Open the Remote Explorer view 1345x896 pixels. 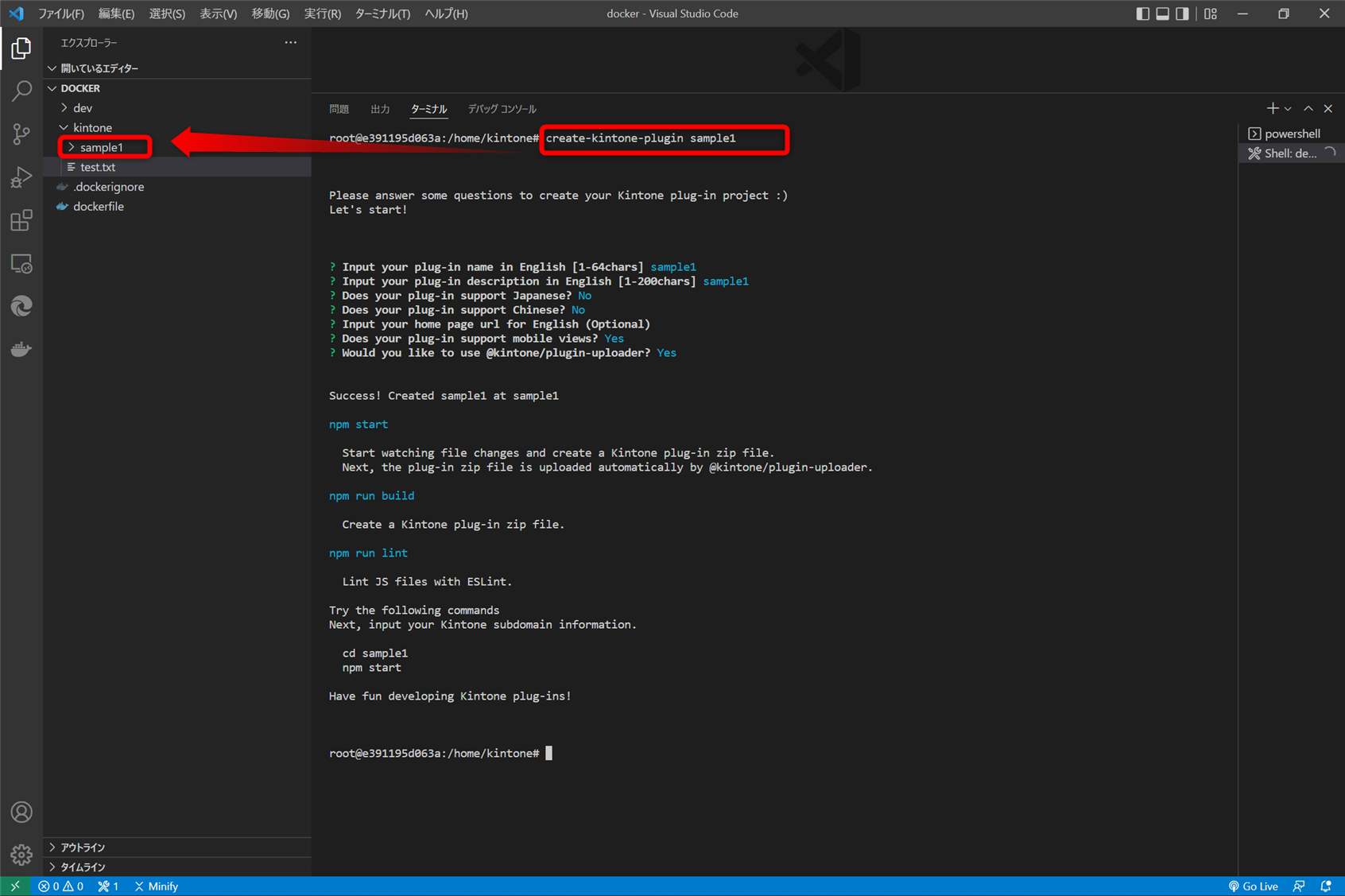[x=21, y=263]
